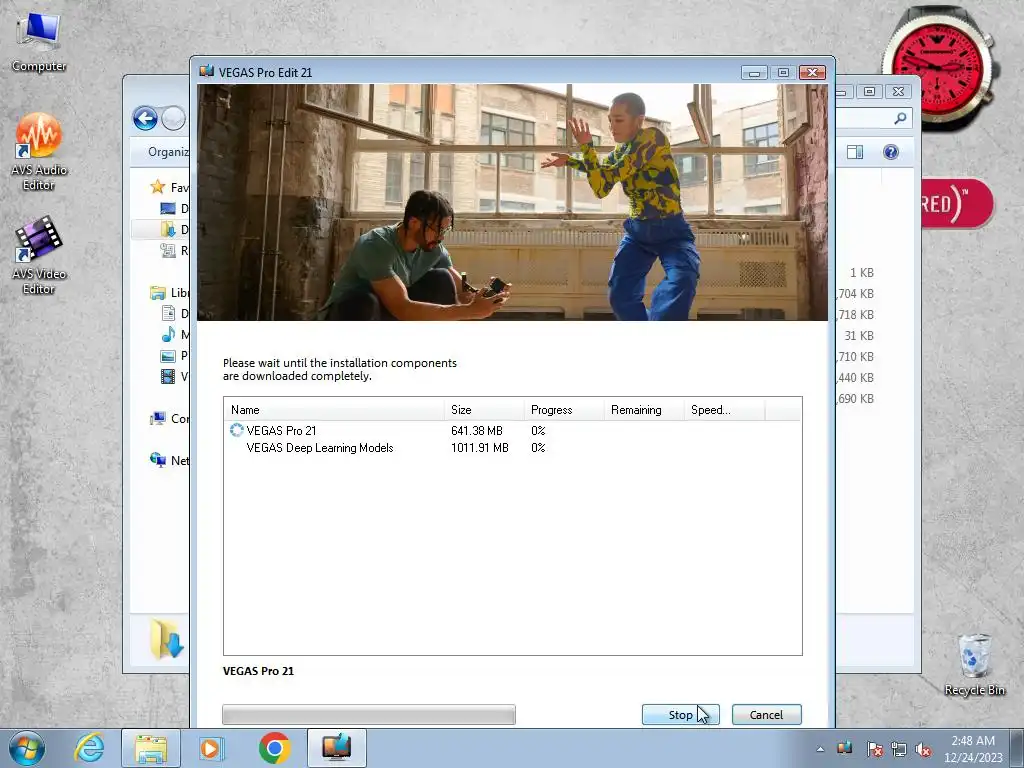Click the Progress column header

click(564, 409)
